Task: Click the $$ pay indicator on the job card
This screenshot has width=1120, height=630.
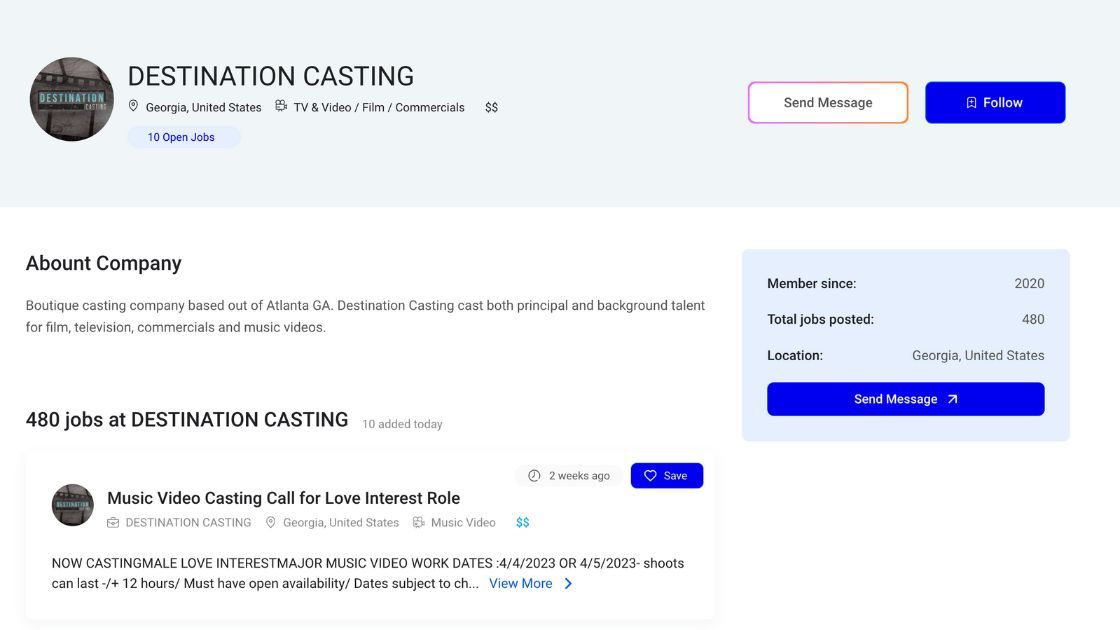Action: (x=522, y=522)
